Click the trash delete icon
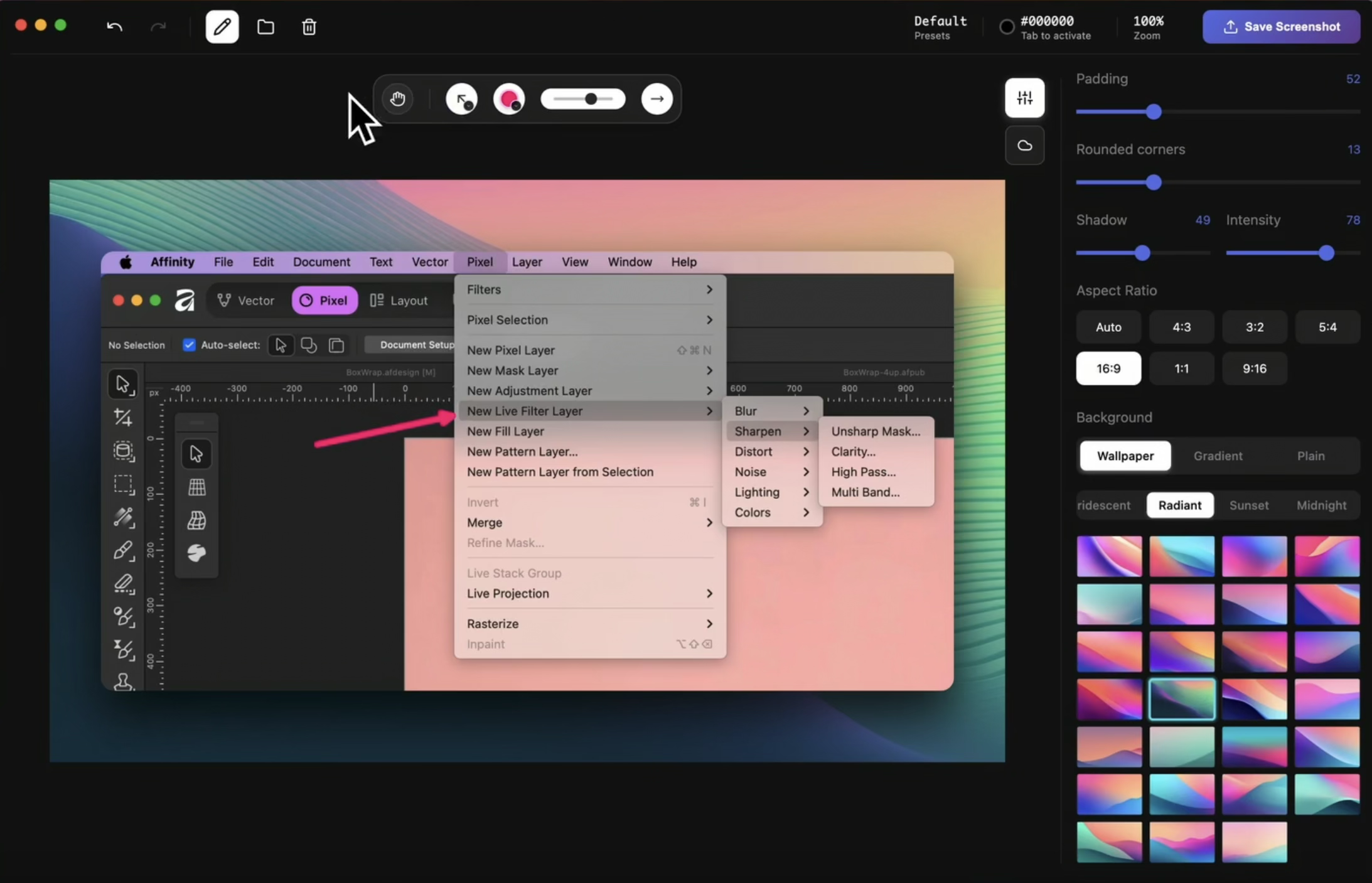 (309, 26)
